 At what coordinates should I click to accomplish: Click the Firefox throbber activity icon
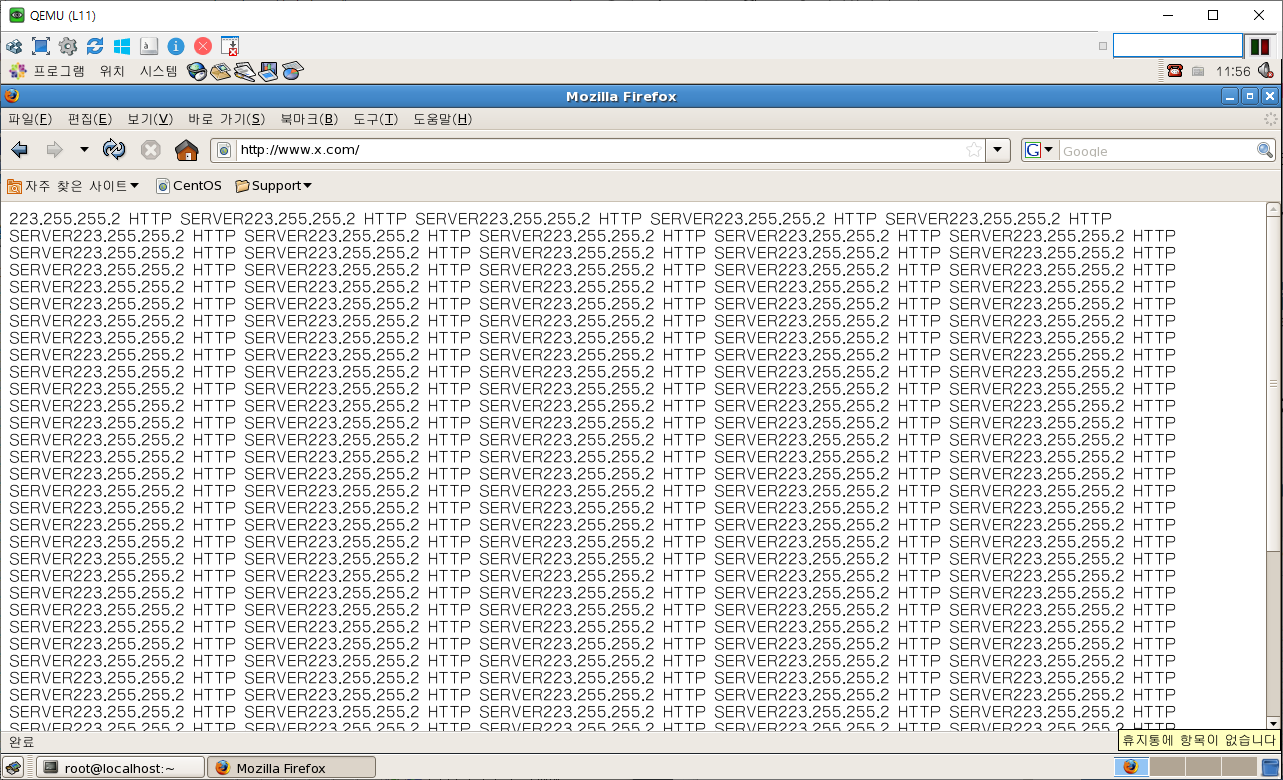(x=1270, y=119)
